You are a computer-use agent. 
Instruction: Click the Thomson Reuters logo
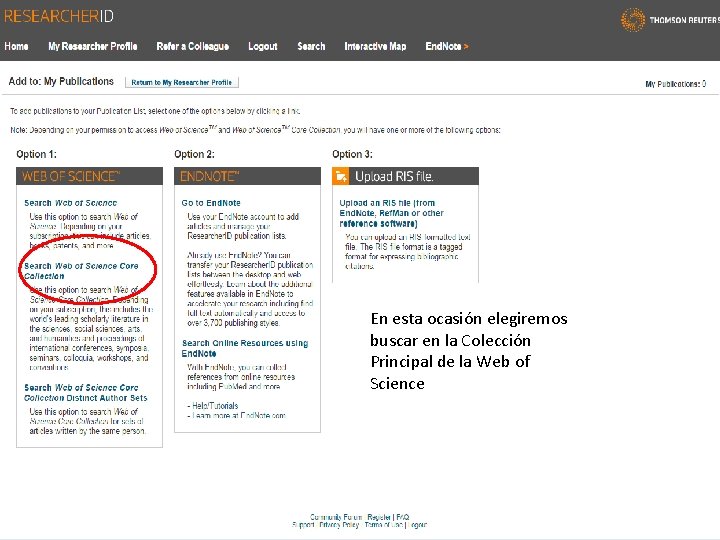click(x=670, y=20)
